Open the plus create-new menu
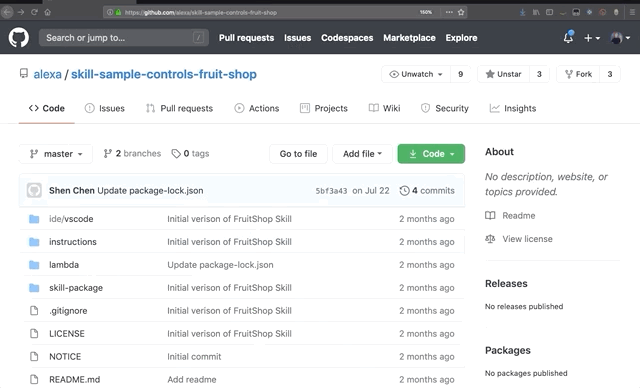This screenshot has height=388, width=640. pos(591,38)
